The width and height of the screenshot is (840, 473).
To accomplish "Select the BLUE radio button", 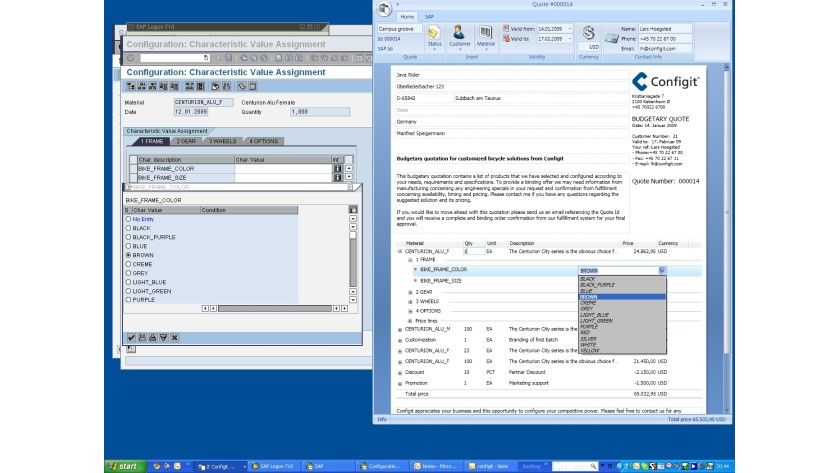I will tap(128, 246).
